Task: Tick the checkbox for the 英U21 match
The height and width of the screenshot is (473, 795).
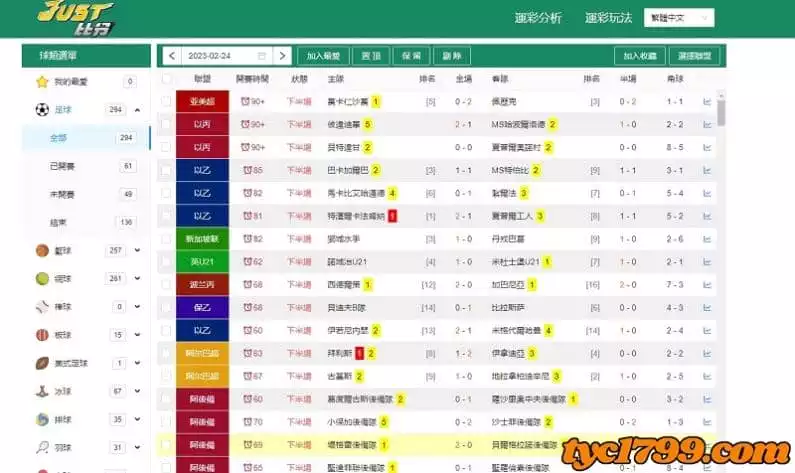Action: coord(166,262)
